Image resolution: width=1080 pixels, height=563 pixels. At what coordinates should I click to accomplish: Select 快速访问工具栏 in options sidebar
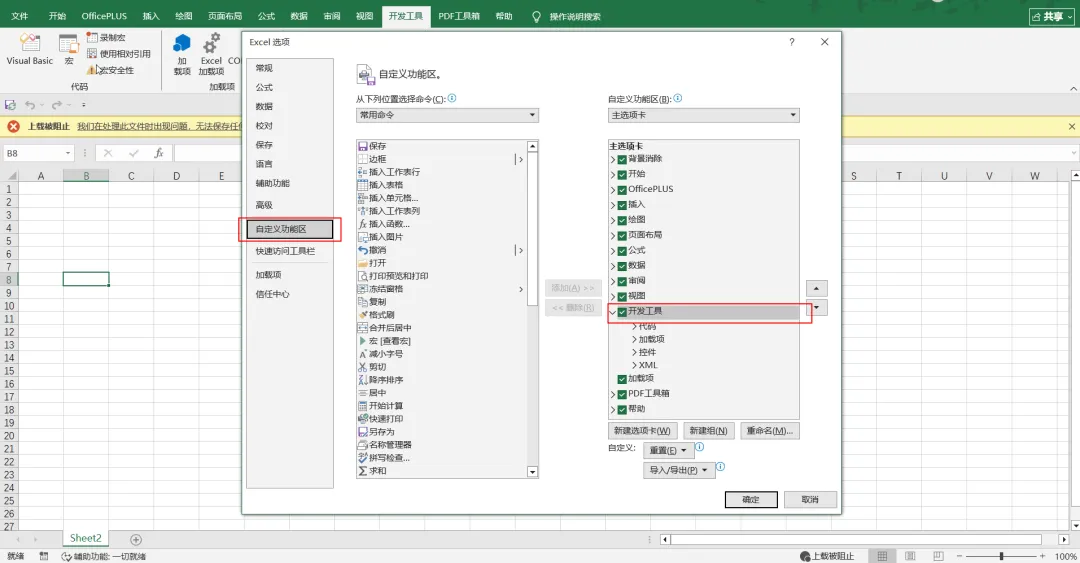point(285,251)
